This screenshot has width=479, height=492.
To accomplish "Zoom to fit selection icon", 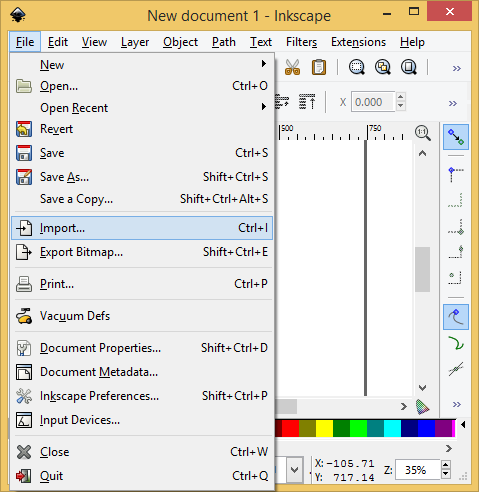I will (x=357, y=67).
